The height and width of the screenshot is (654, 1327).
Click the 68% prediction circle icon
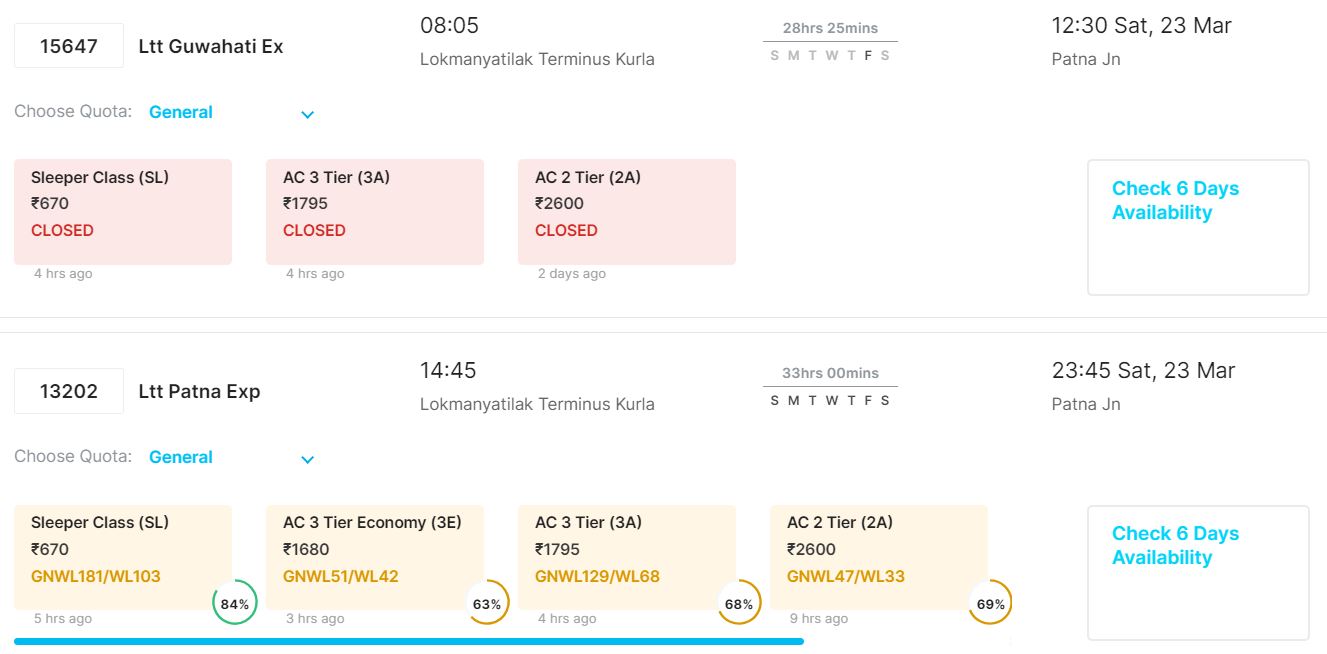pos(739,604)
